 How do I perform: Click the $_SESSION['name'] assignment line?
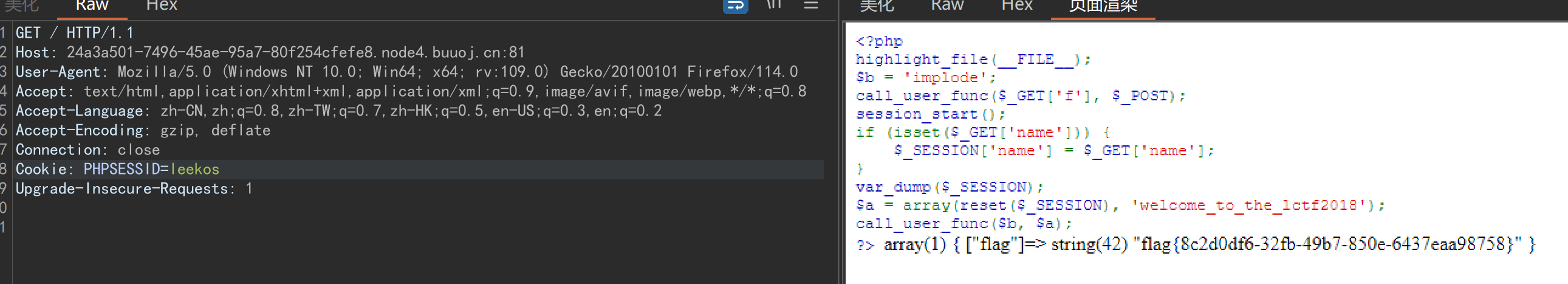(1053, 151)
